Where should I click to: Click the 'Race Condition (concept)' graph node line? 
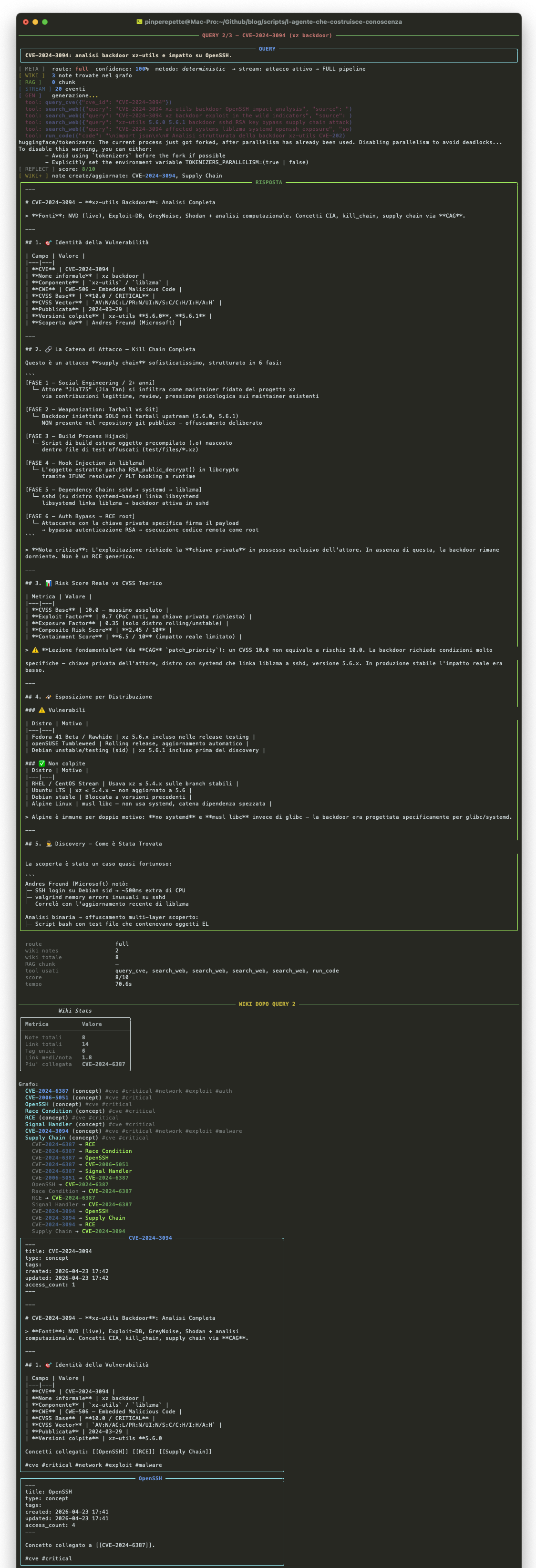pos(90,1111)
